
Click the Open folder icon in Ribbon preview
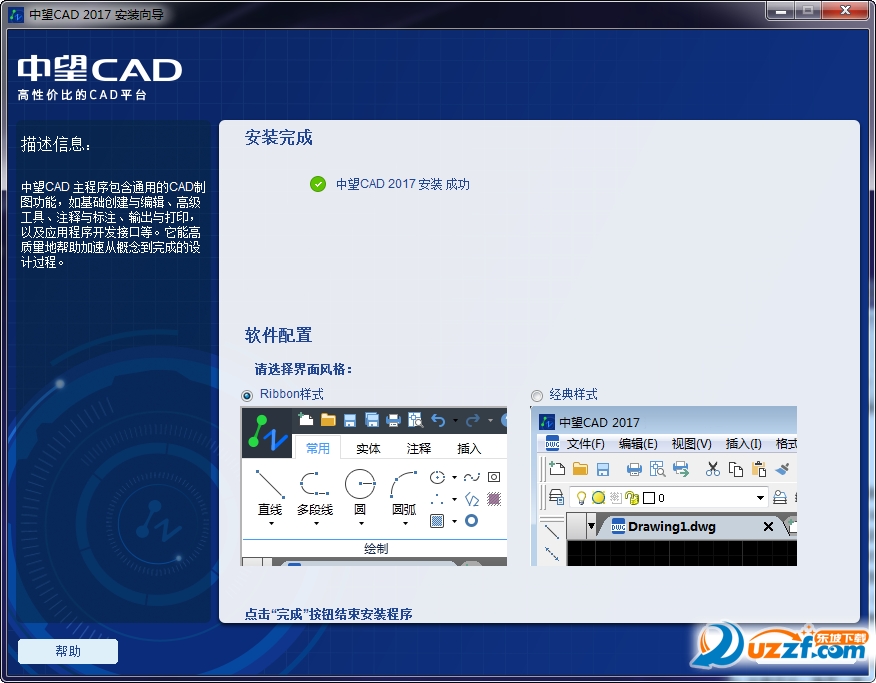(x=328, y=420)
